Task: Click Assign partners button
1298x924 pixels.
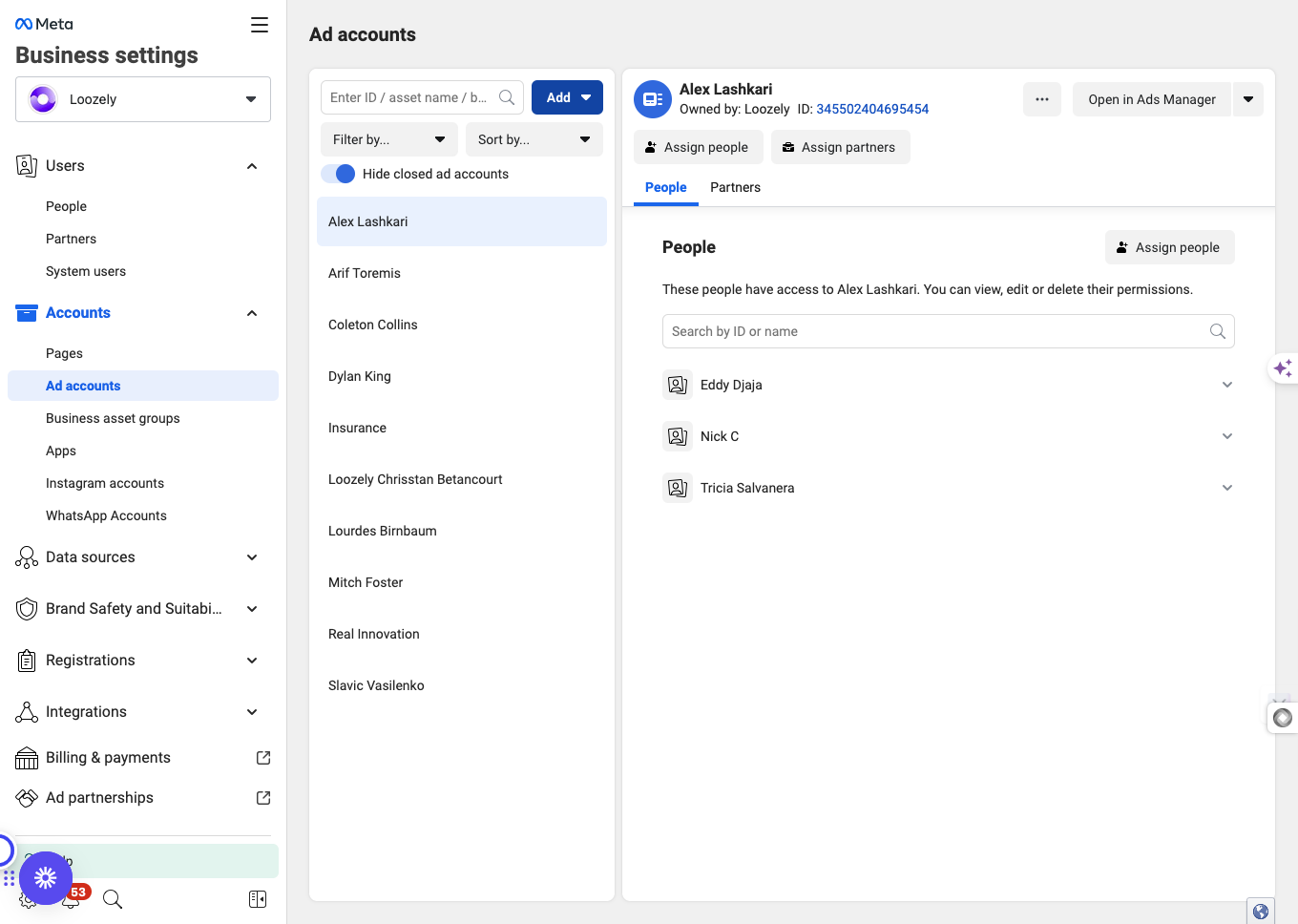Action: point(841,147)
